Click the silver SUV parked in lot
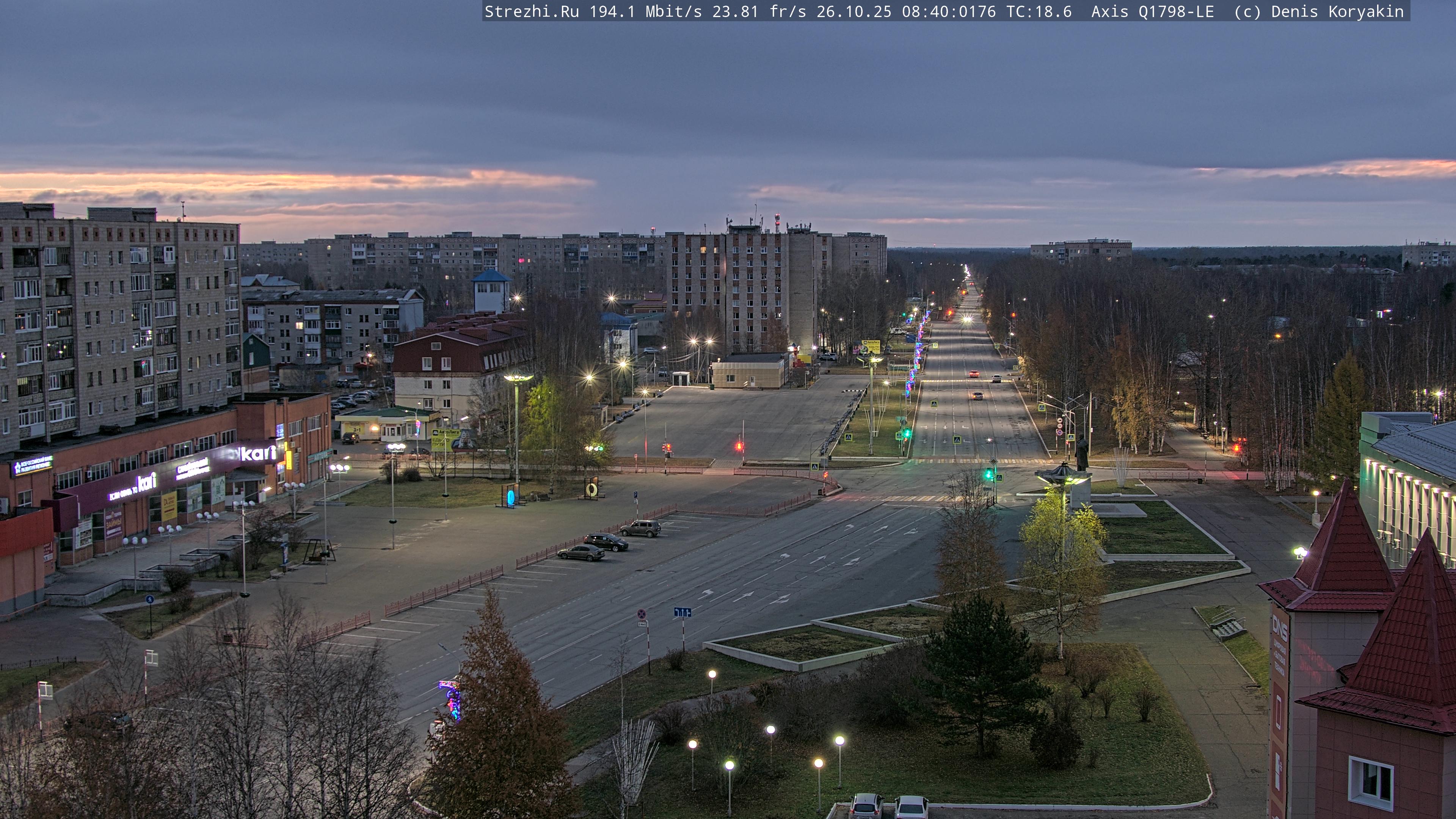Viewport: 1456px width, 819px height. tap(640, 529)
